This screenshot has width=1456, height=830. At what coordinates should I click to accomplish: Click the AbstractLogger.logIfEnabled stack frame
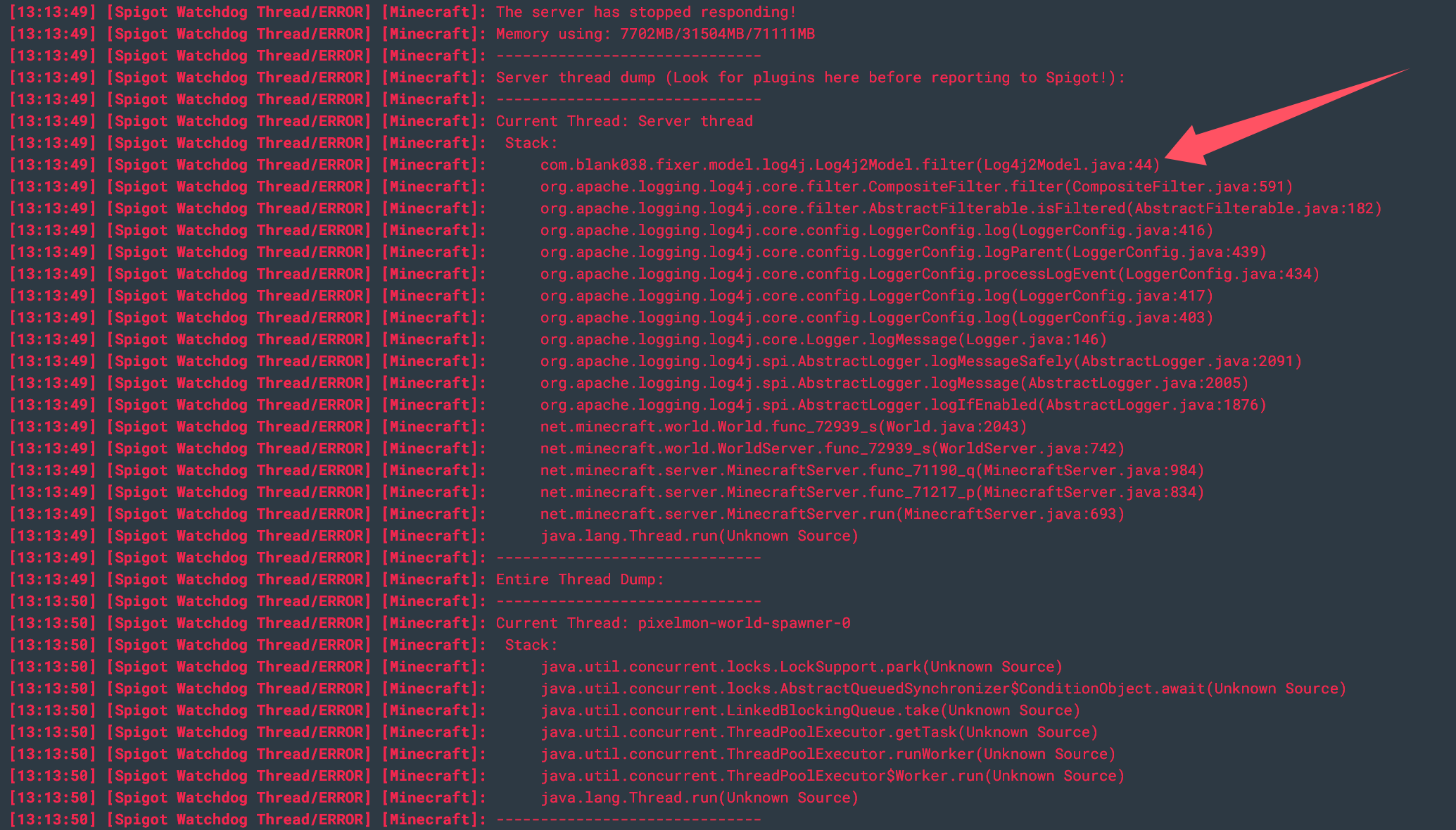point(903,405)
